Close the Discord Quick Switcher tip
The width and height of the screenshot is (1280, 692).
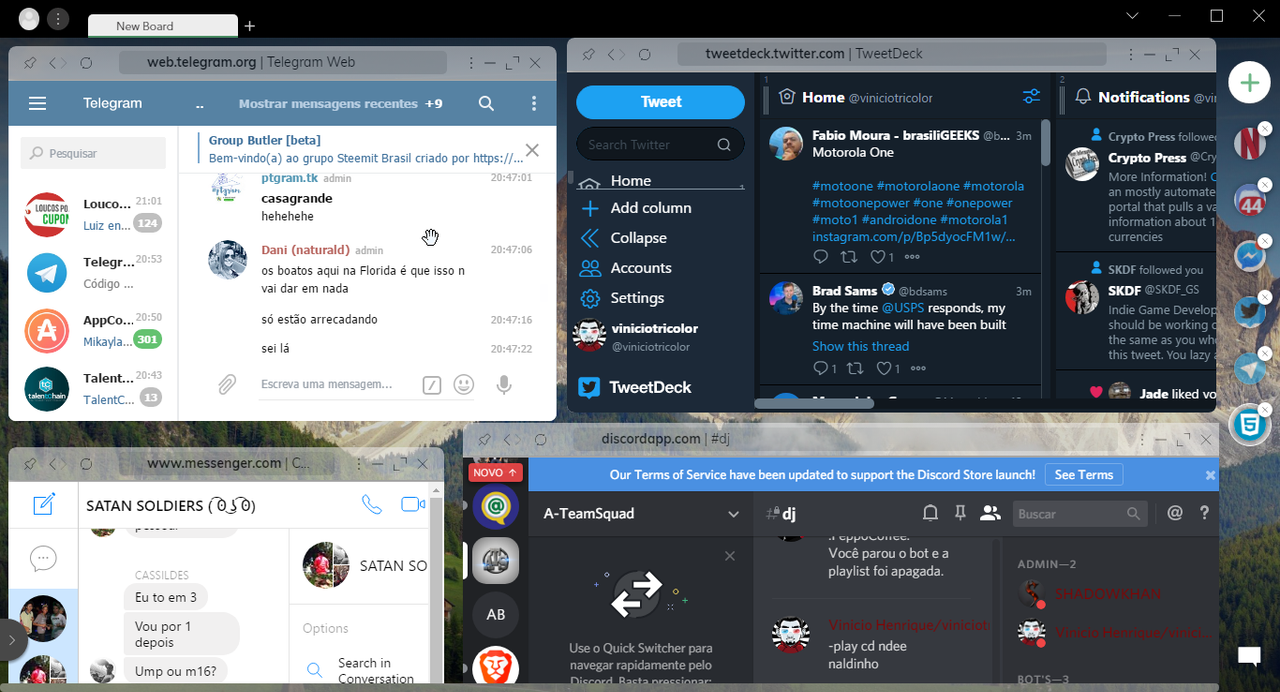(730, 556)
